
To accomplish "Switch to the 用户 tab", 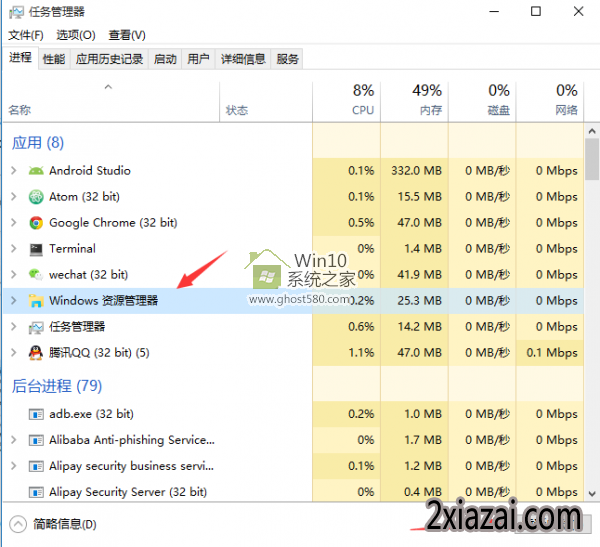I will tap(198, 59).
